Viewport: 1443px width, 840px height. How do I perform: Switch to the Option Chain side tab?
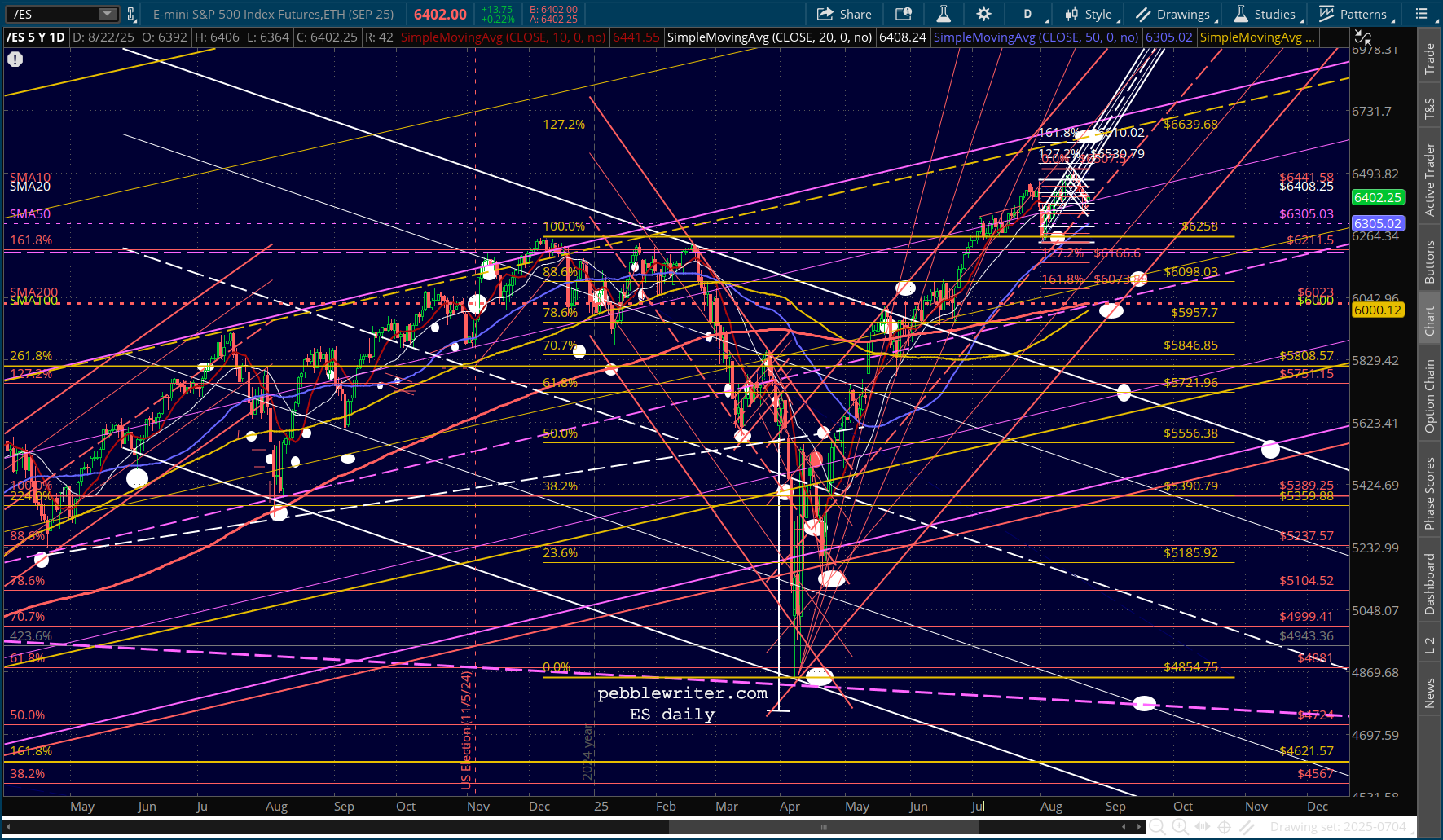click(1430, 396)
